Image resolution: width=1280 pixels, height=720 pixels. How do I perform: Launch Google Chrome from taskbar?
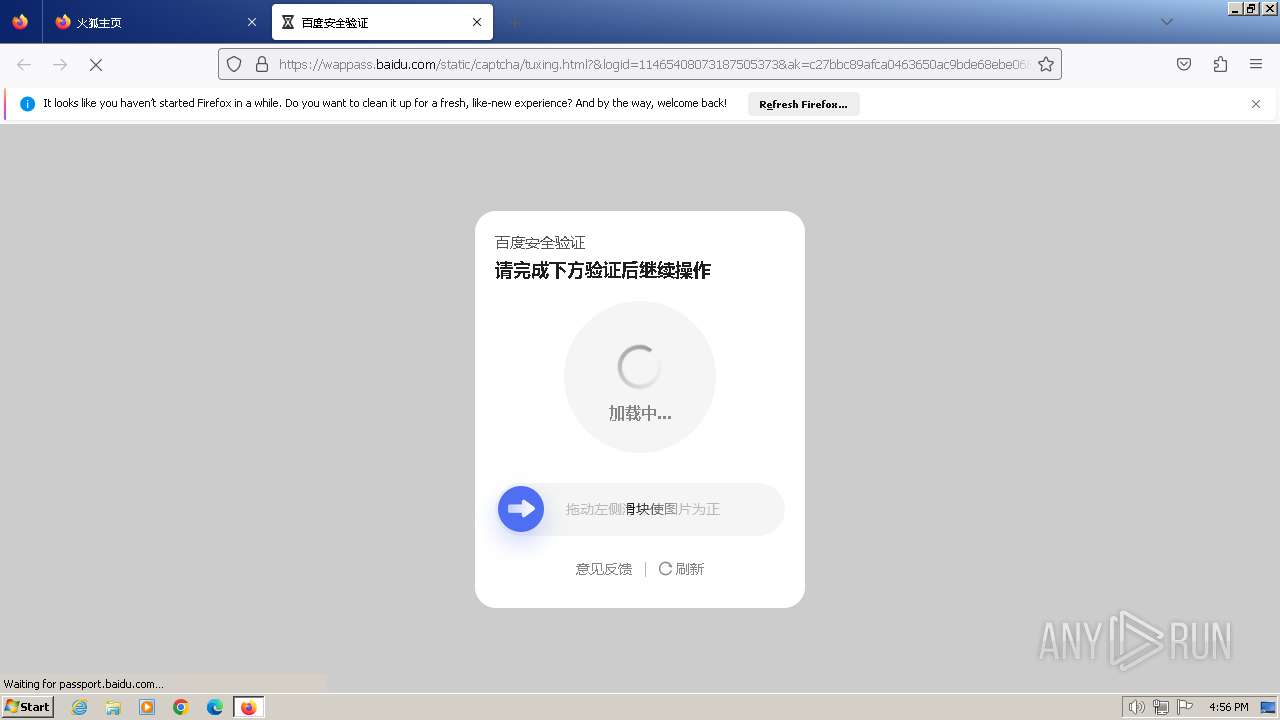[x=181, y=707]
